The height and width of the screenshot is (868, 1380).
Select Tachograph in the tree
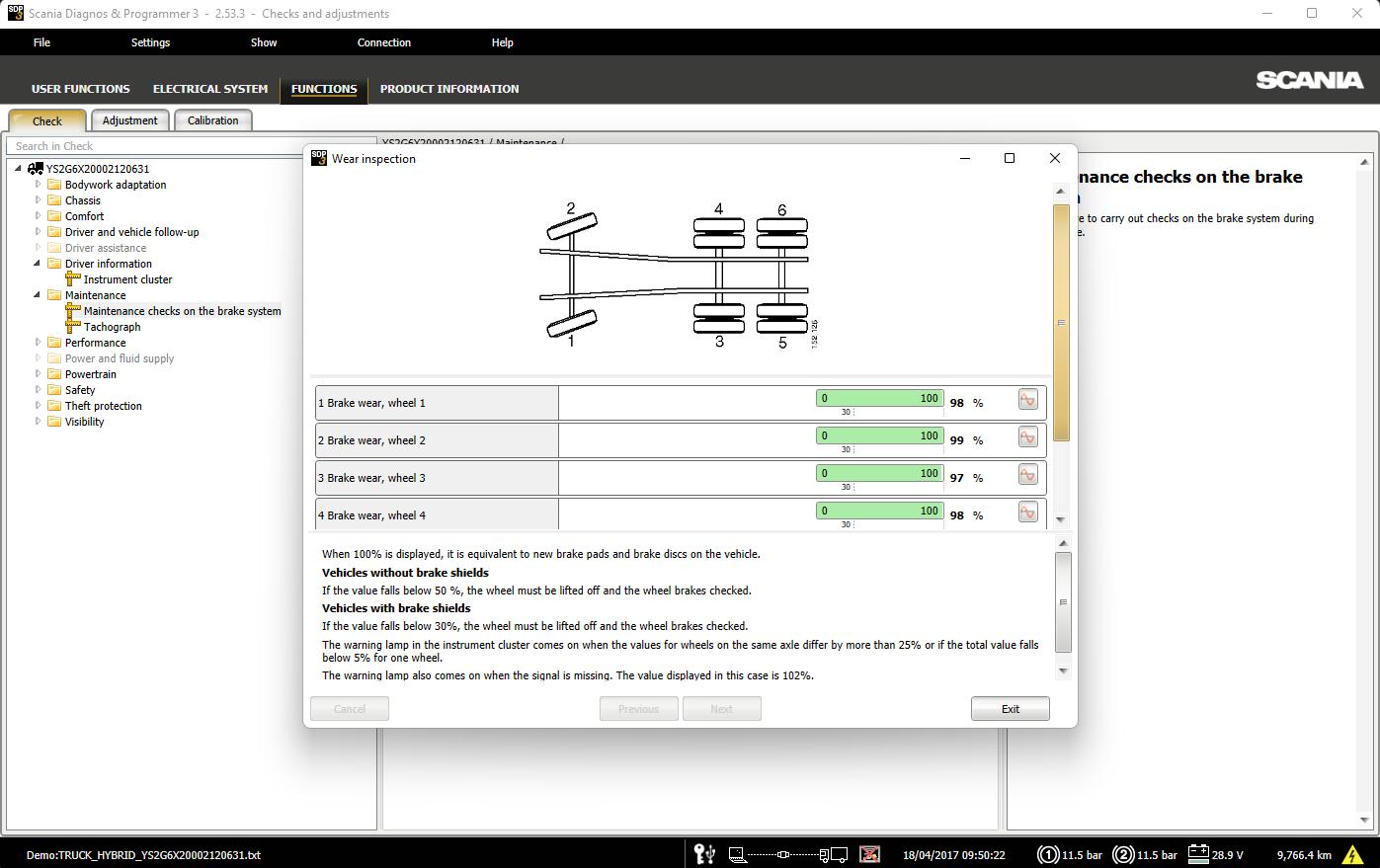(x=112, y=327)
